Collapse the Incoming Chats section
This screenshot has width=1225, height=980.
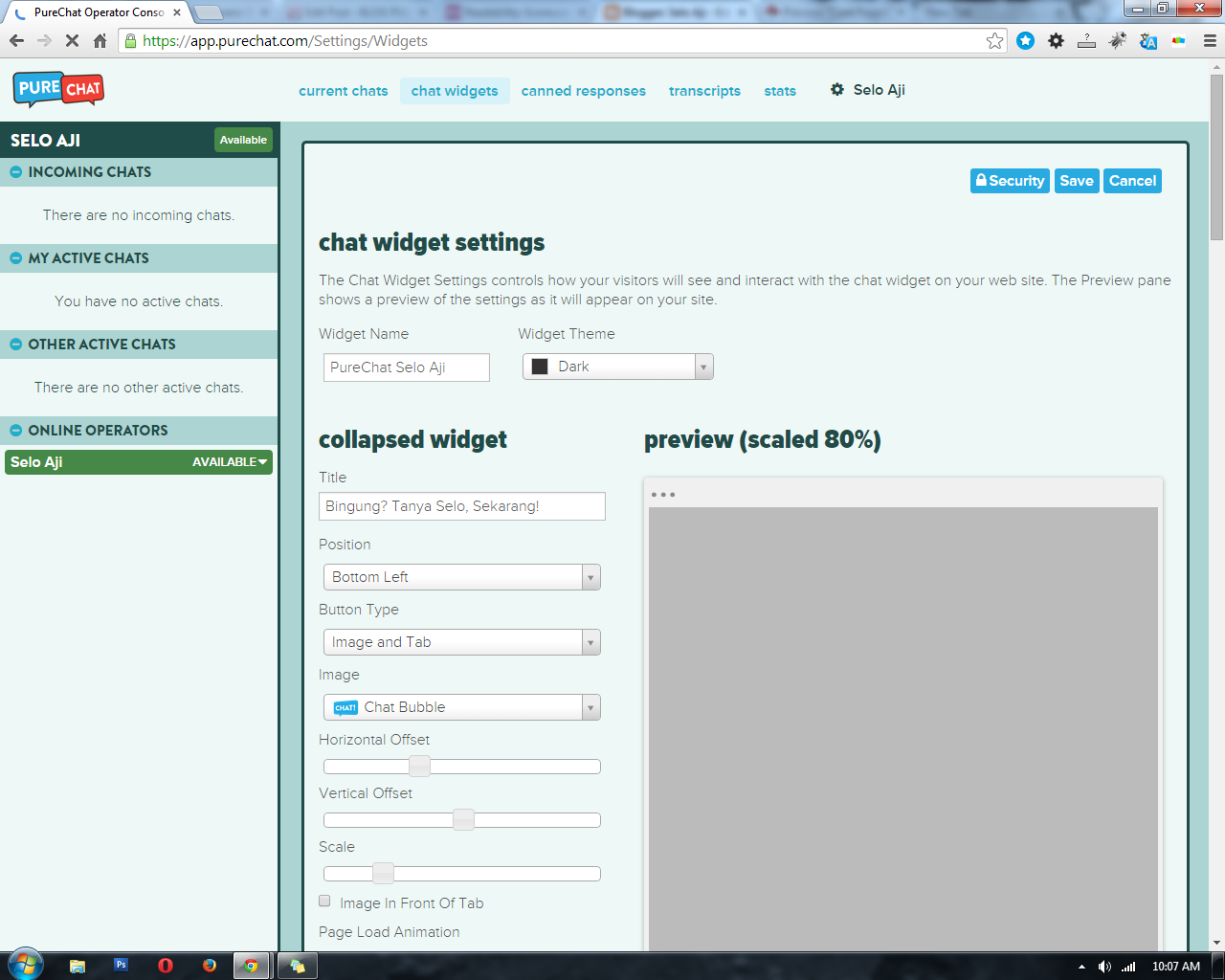(x=15, y=172)
